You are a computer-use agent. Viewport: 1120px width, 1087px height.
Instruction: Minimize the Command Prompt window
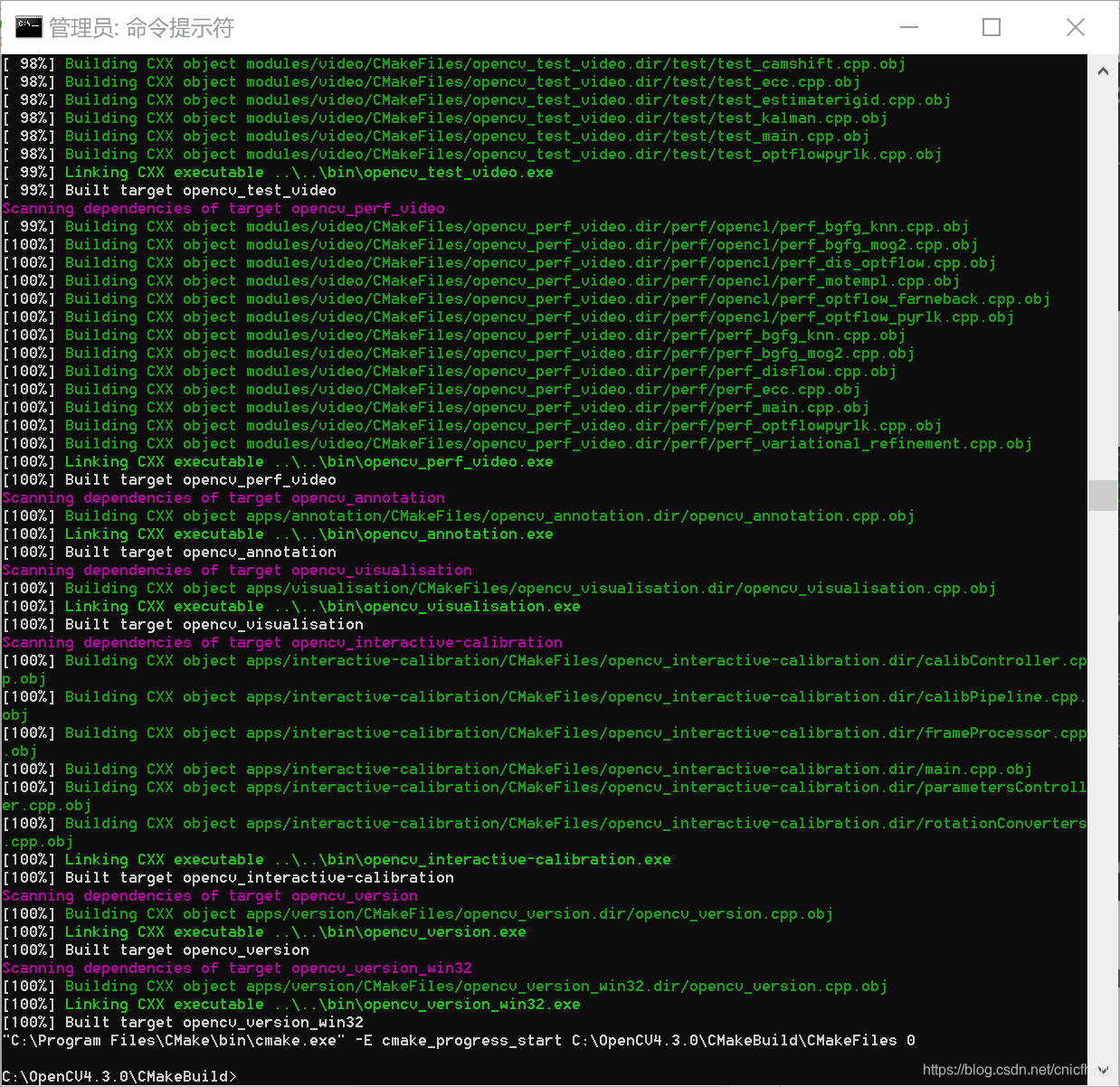909,27
